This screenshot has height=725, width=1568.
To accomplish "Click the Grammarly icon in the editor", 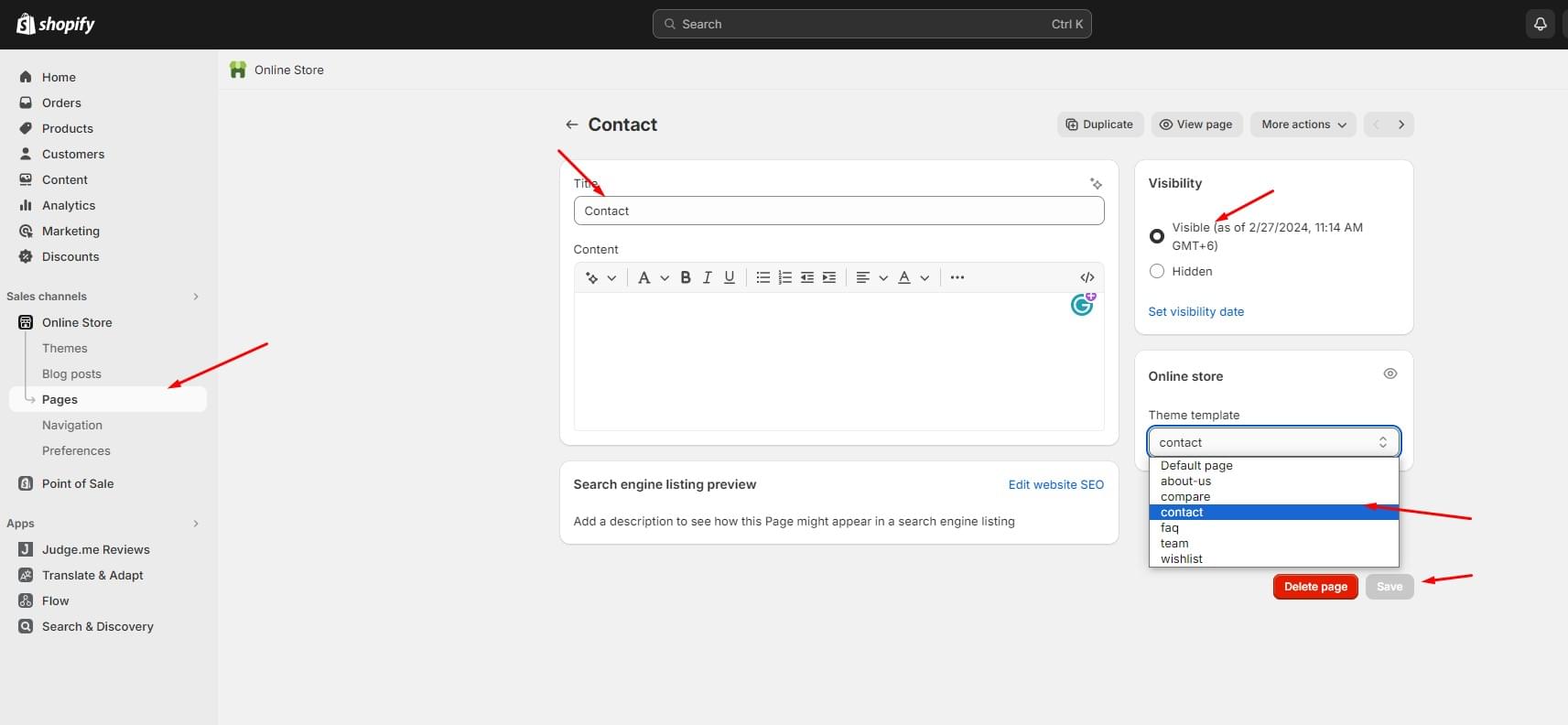I will click(x=1083, y=304).
